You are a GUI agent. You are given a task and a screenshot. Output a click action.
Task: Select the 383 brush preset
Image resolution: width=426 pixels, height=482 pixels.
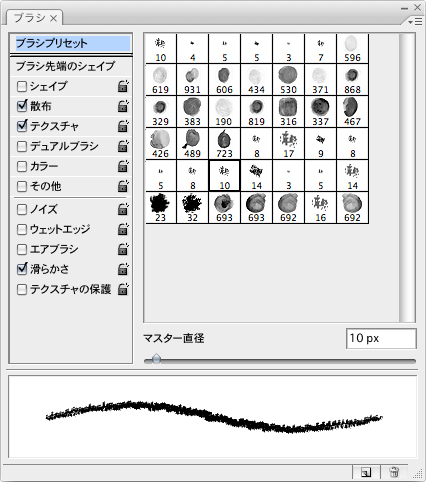click(x=192, y=112)
